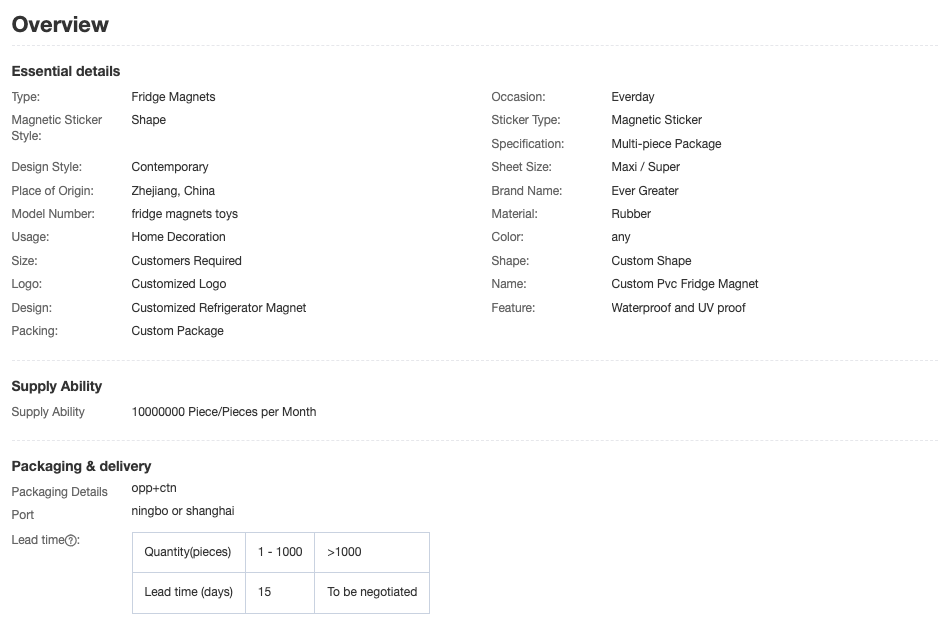Click the 'Ever Greater' brand name
This screenshot has width=947, height=622.
[645, 191]
